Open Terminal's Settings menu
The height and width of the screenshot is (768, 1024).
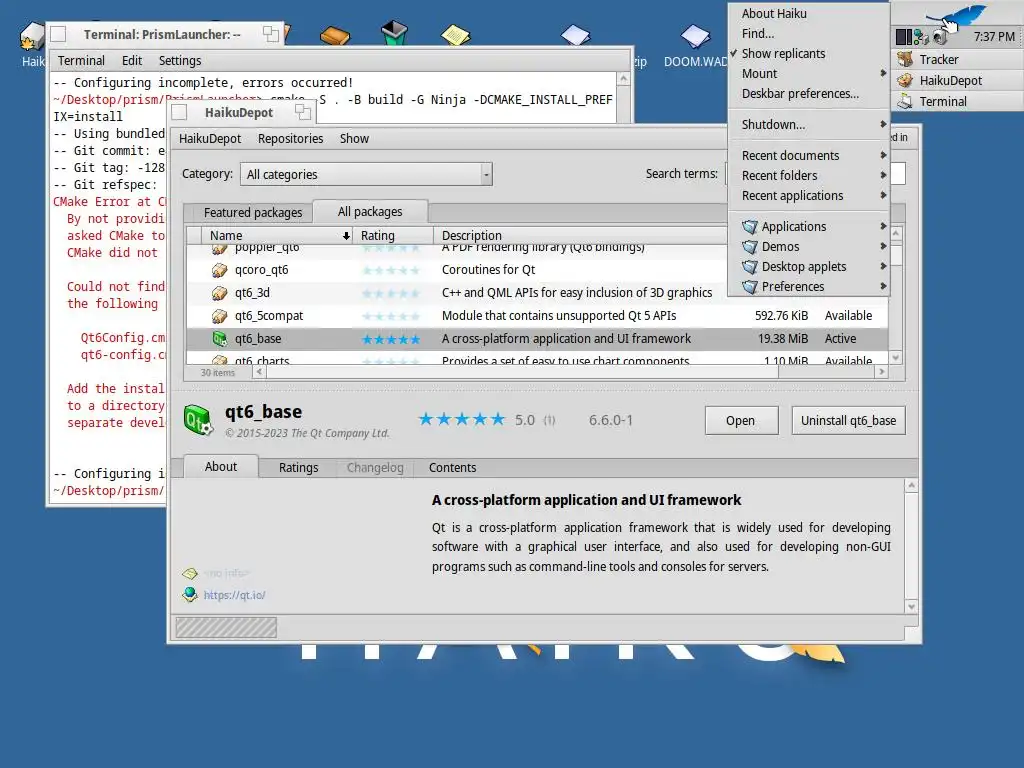[180, 61]
